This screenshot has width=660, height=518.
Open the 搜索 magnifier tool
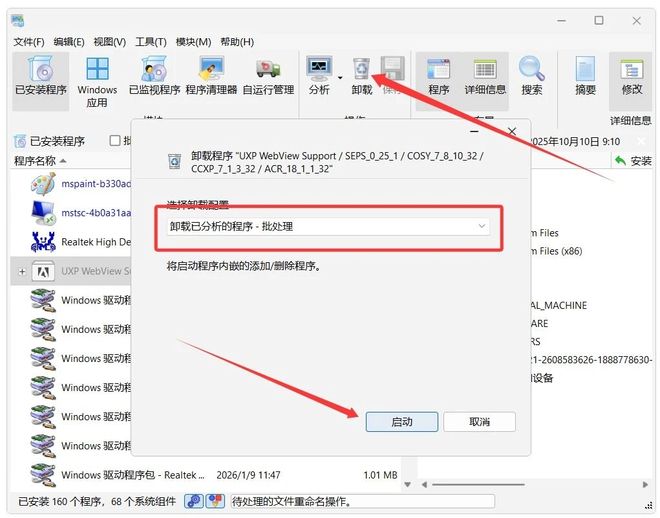tap(531, 77)
